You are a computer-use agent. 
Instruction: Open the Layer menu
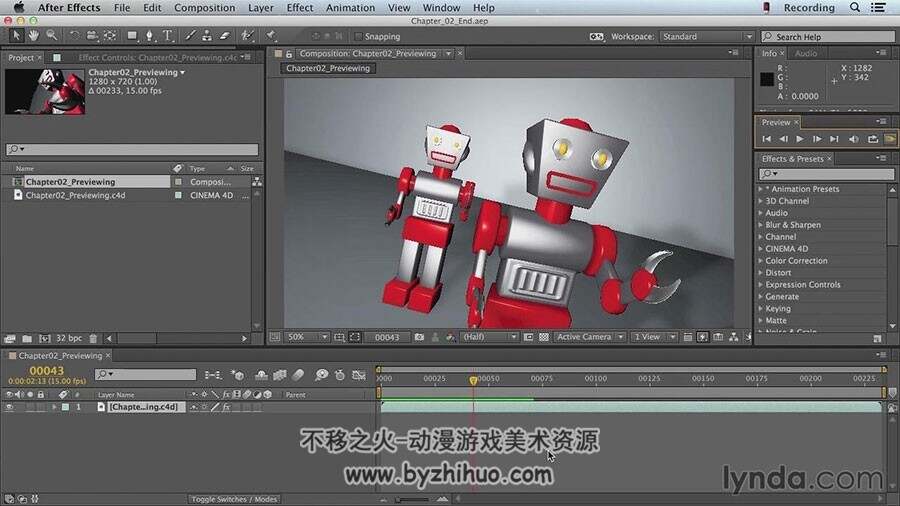[261, 7]
